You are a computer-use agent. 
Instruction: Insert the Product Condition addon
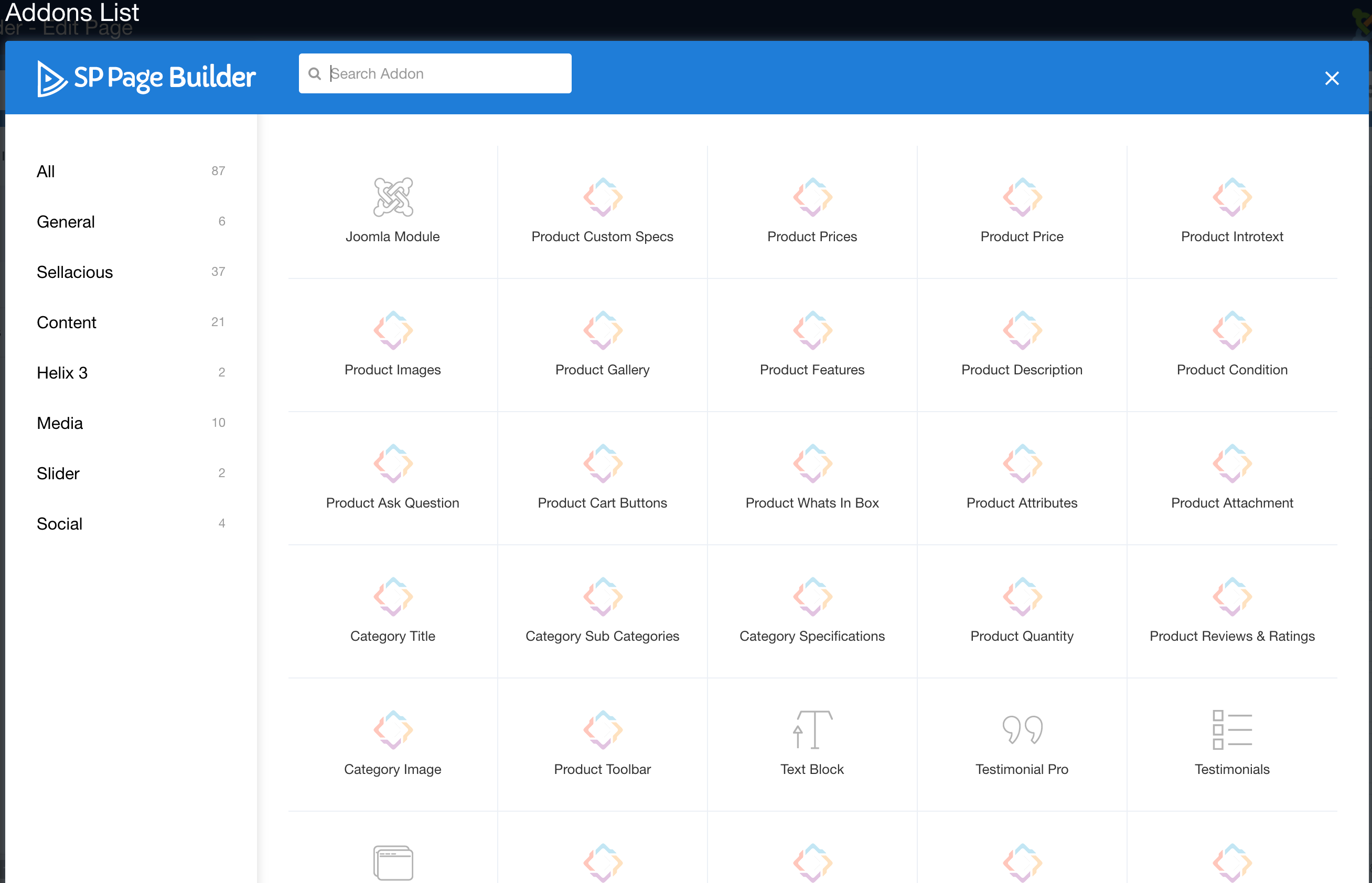(x=1232, y=344)
